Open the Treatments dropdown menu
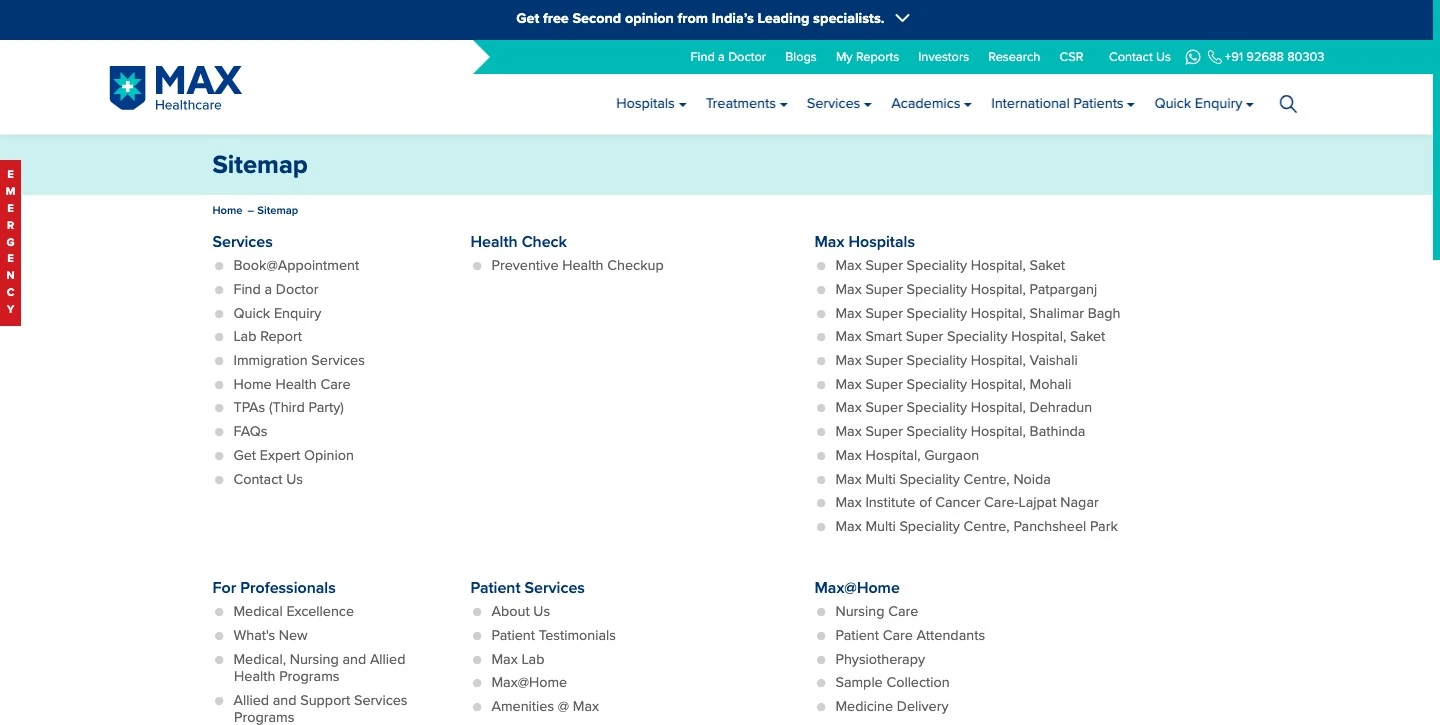The image size is (1440, 725). pyautogui.click(x=746, y=104)
